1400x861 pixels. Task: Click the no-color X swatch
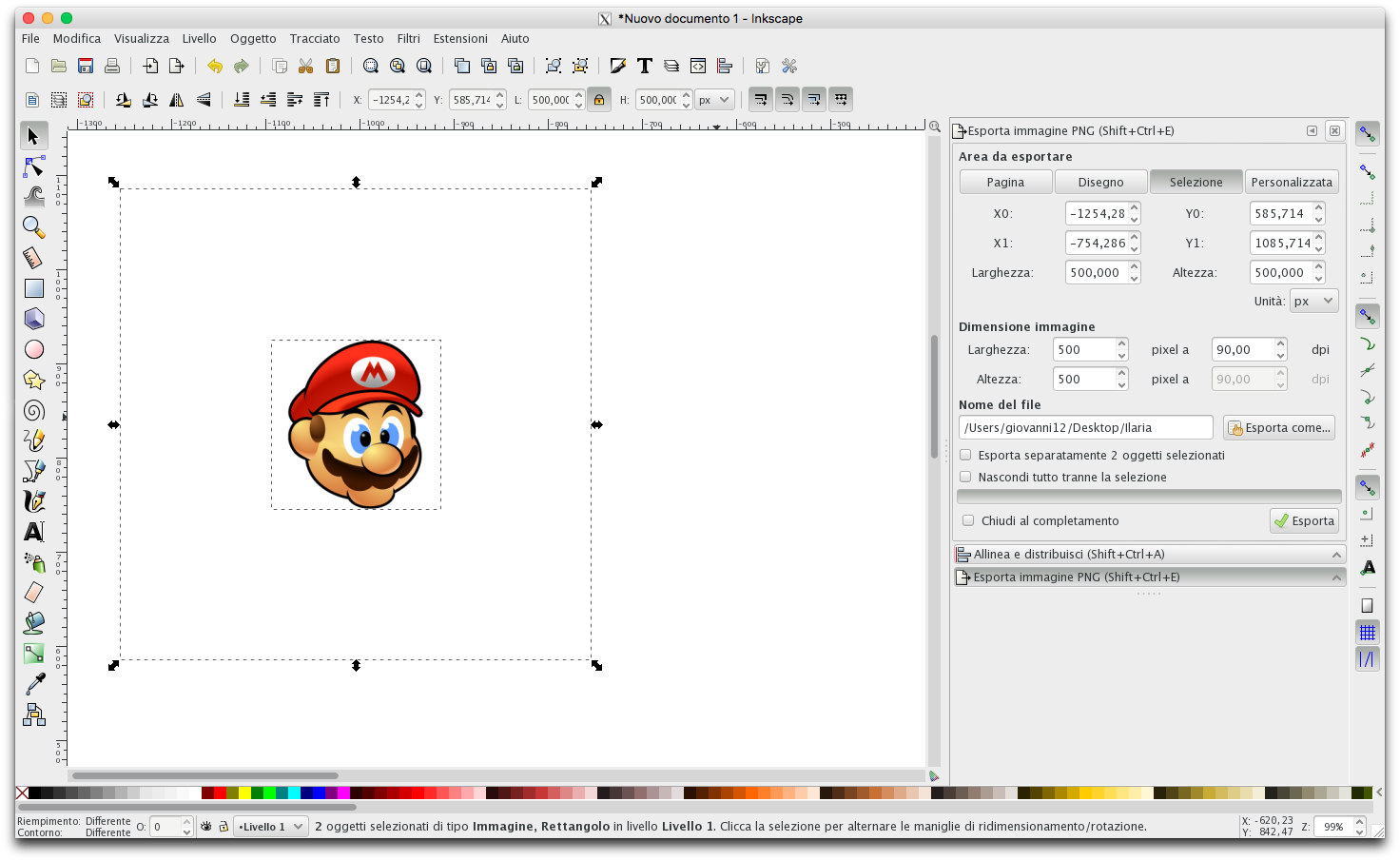(x=22, y=793)
